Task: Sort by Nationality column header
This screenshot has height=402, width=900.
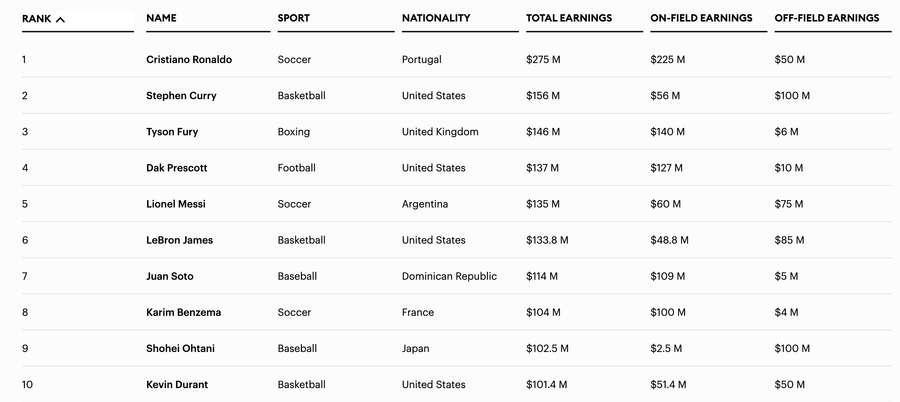Action: tap(435, 18)
